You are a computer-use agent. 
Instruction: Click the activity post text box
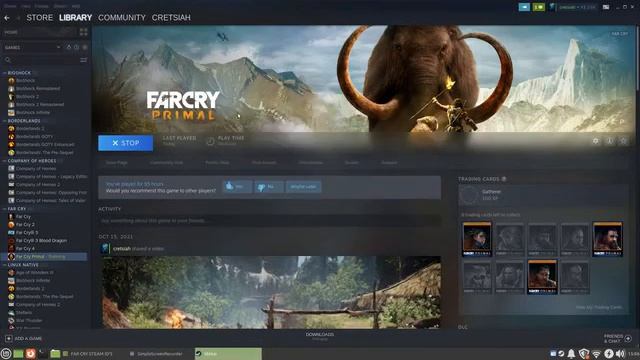pyautogui.click(x=269, y=220)
